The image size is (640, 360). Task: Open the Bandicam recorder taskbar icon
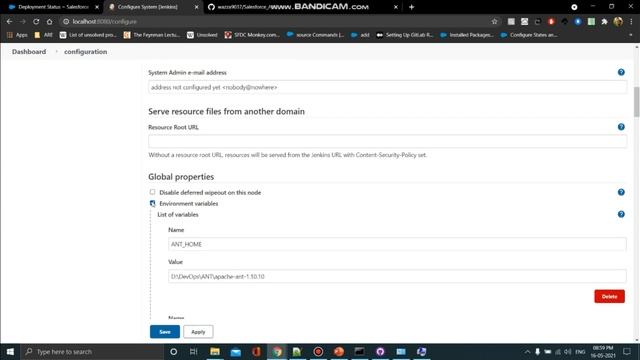coord(318,351)
